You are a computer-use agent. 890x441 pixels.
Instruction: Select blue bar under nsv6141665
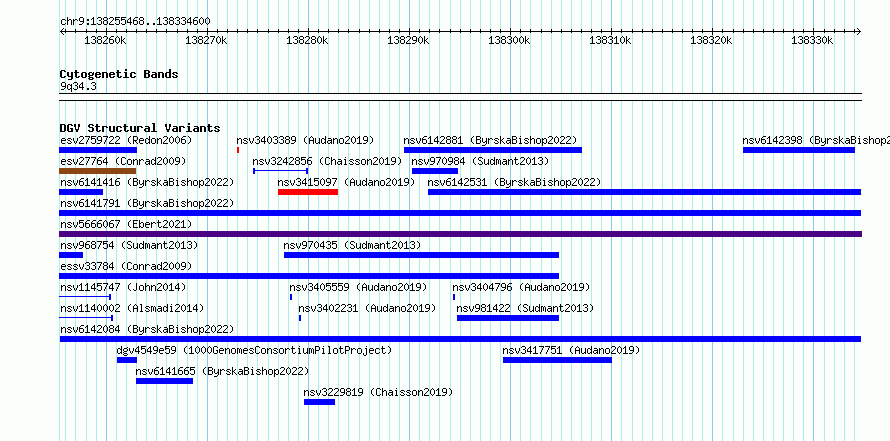(165, 381)
